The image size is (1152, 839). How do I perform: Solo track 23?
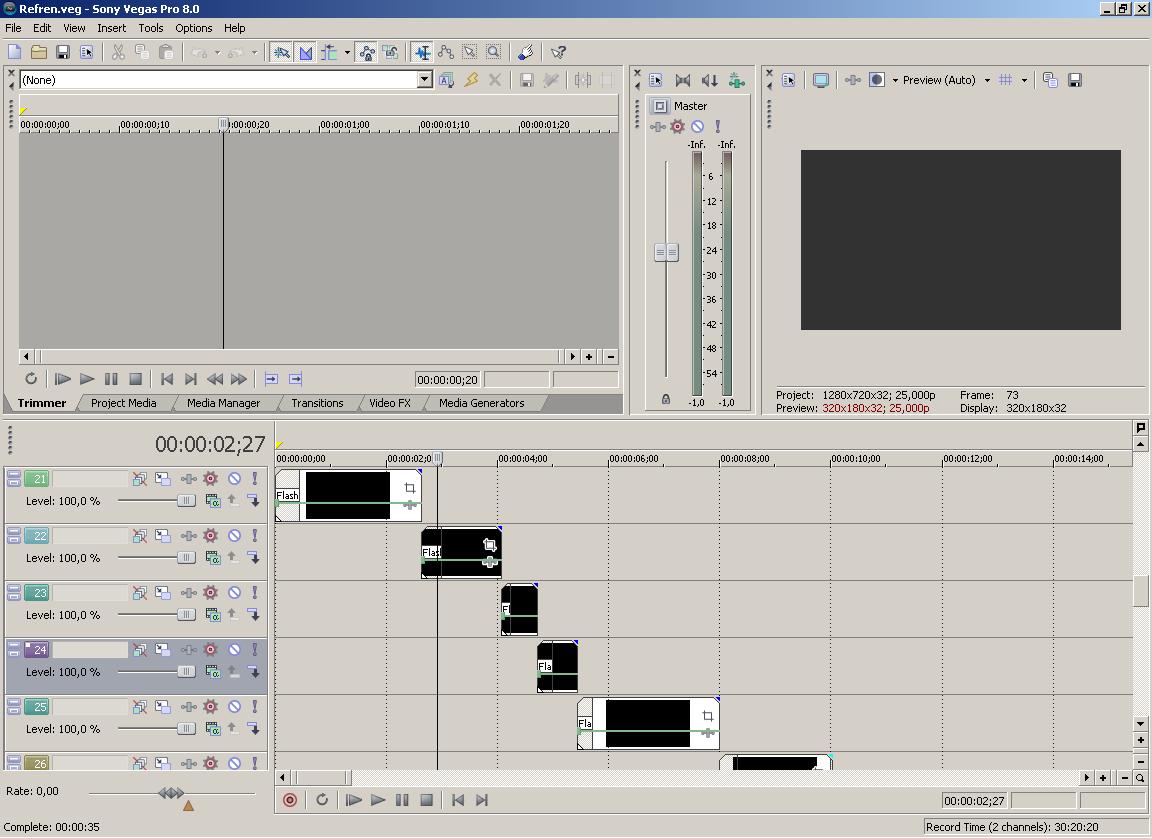click(255, 592)
